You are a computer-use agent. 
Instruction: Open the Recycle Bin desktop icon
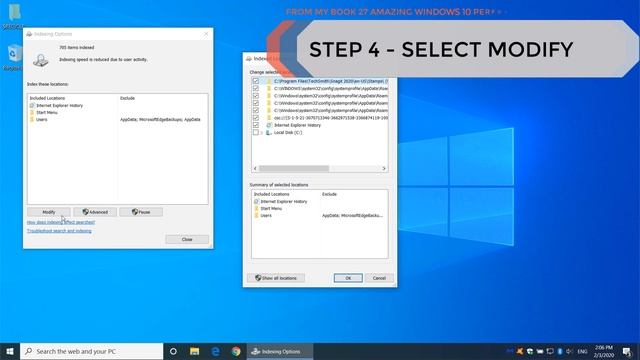[14, 58]
